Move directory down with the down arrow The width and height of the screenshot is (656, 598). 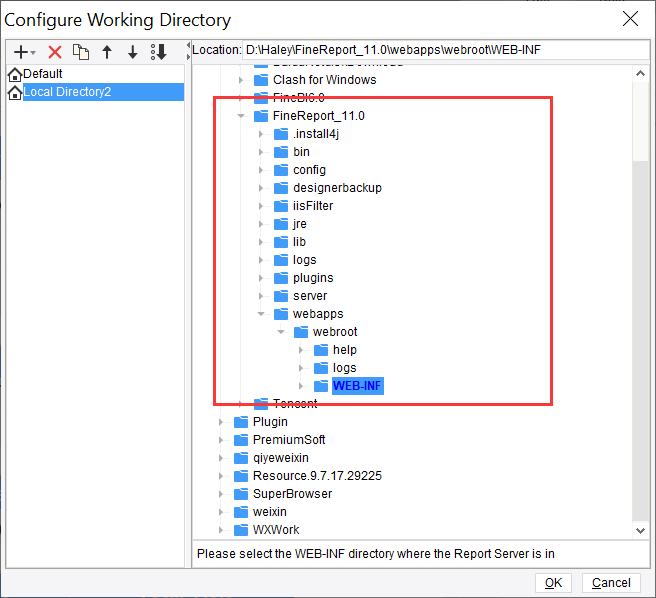(133, 52)
